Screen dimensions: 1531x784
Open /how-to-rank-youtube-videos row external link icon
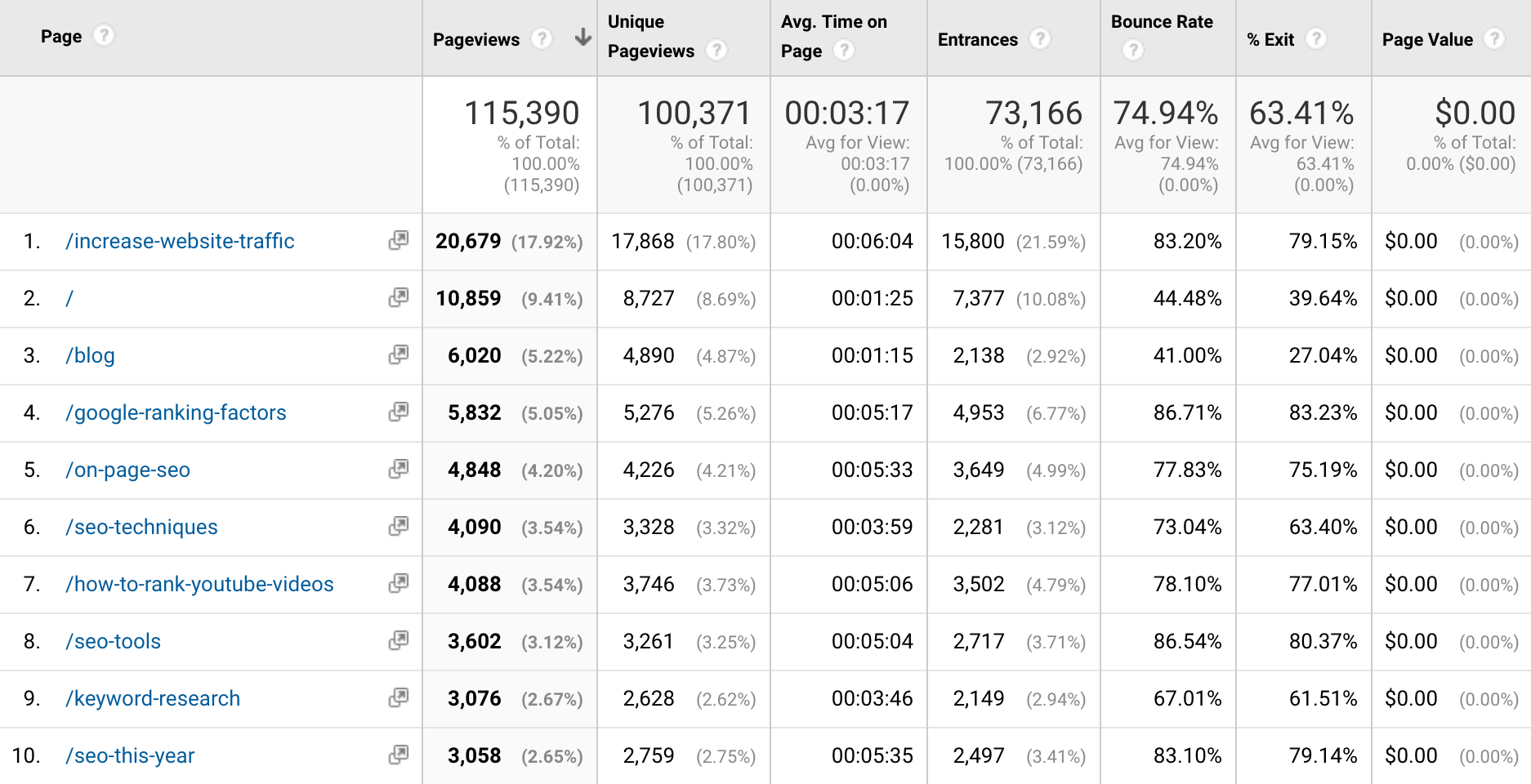click(399, 583)
